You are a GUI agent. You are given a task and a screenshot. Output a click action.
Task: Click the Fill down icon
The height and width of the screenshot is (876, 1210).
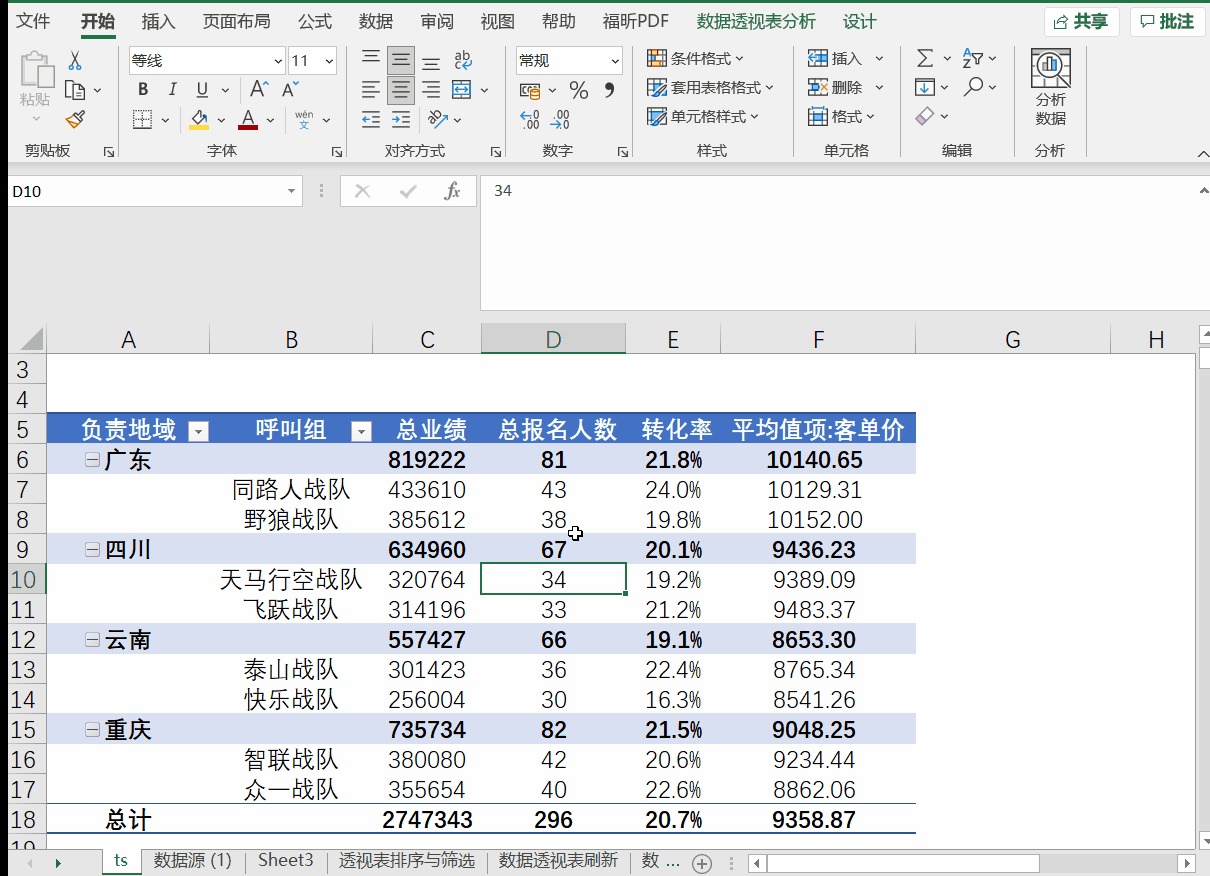click(925, 88)
